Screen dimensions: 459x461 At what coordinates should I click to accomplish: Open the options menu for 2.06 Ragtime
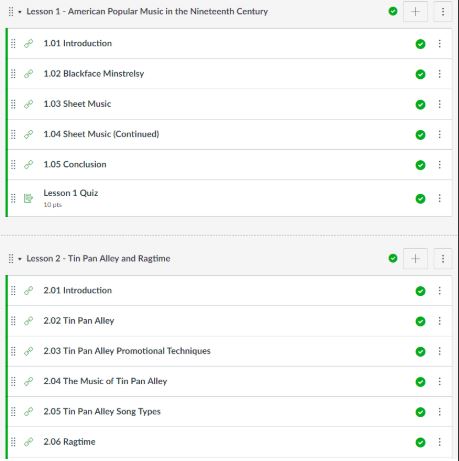(x=439, y=442)
